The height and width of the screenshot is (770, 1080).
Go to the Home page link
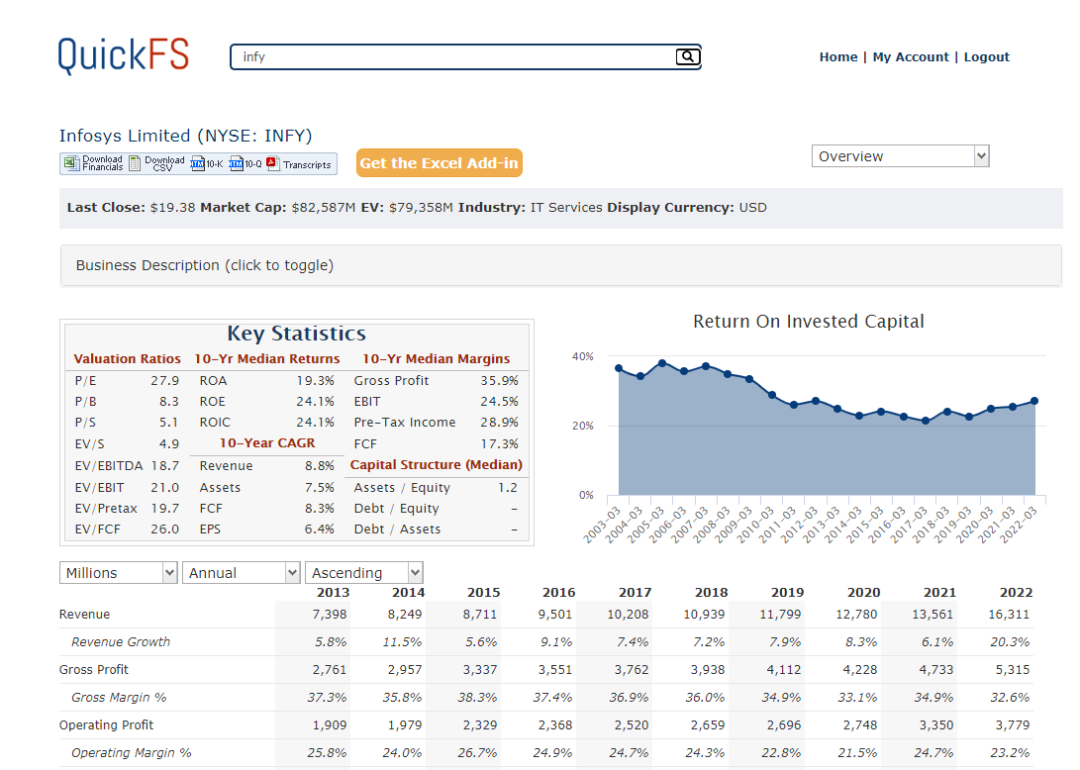(838, 57)
